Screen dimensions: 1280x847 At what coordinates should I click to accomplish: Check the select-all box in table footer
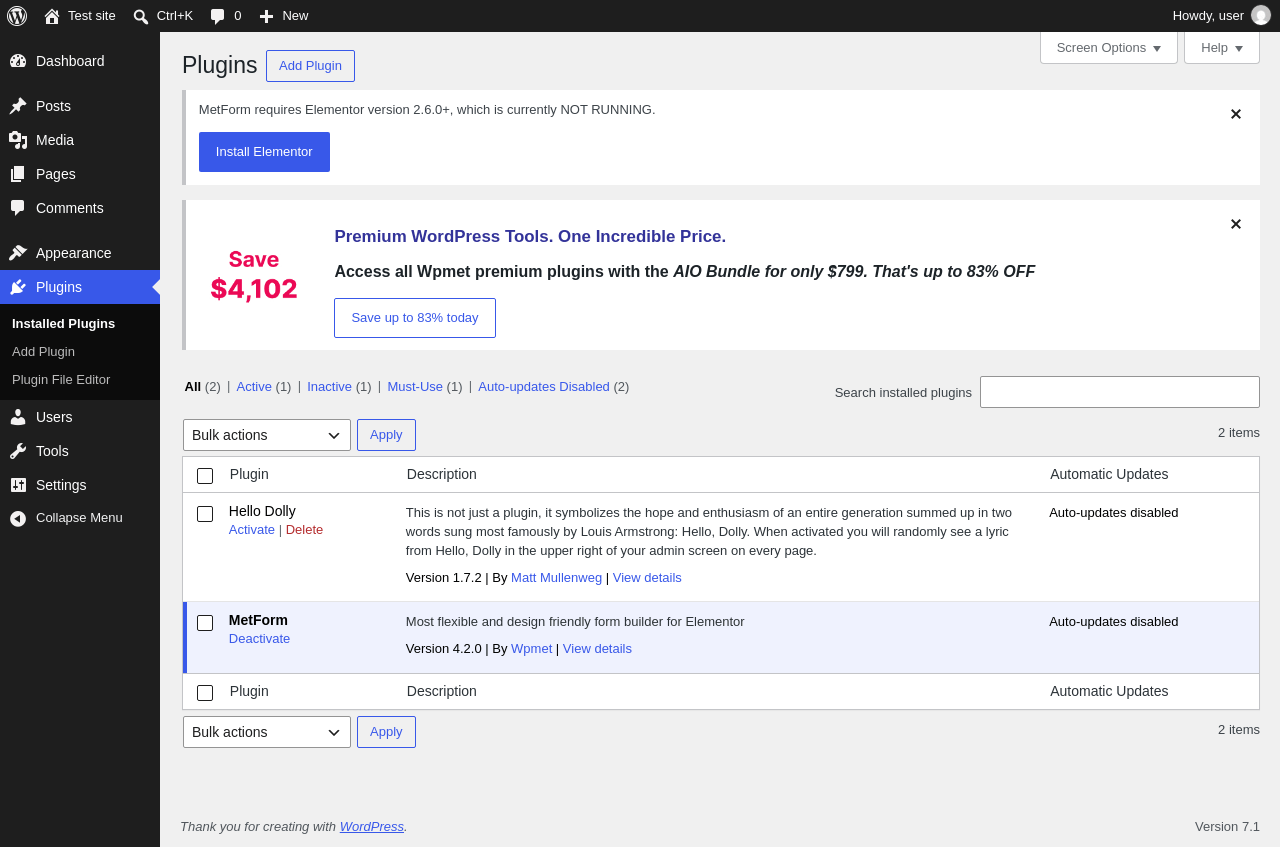pyautogui.click(x=205, y=693)
